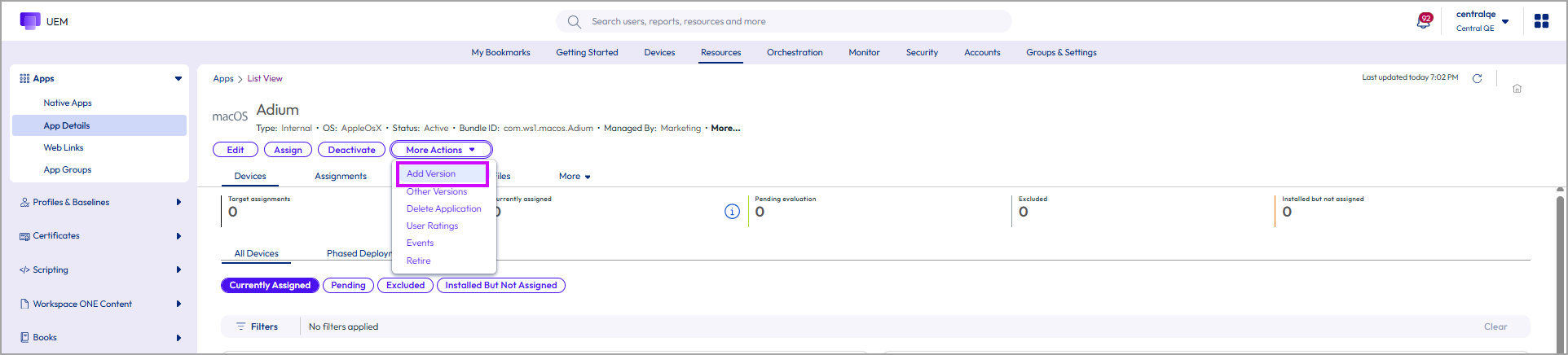Screen dimensions: 1568x355
Task: Select the Pending filter pill
Action: pos(348,285)
